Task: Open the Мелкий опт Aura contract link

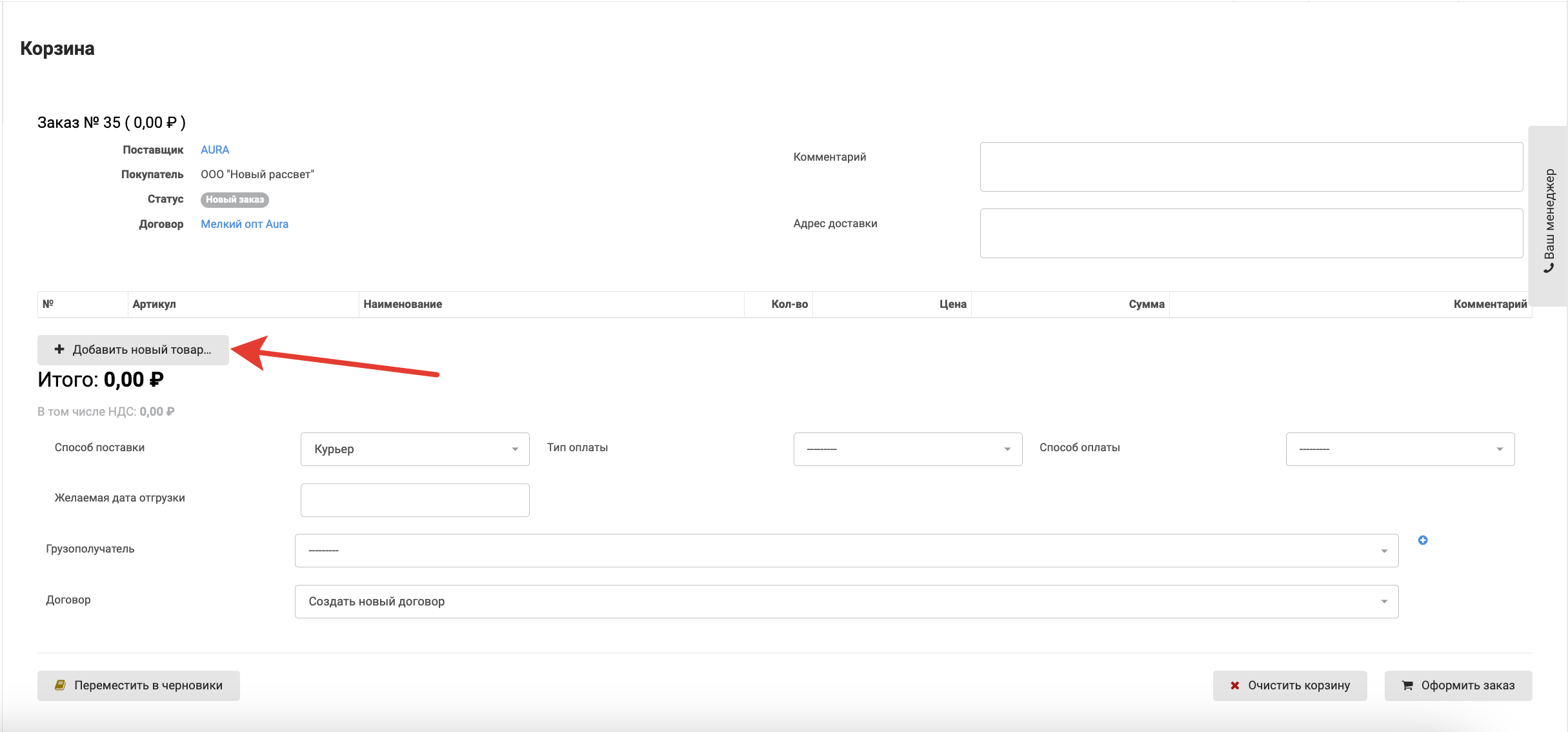Action: click(245, 224)
